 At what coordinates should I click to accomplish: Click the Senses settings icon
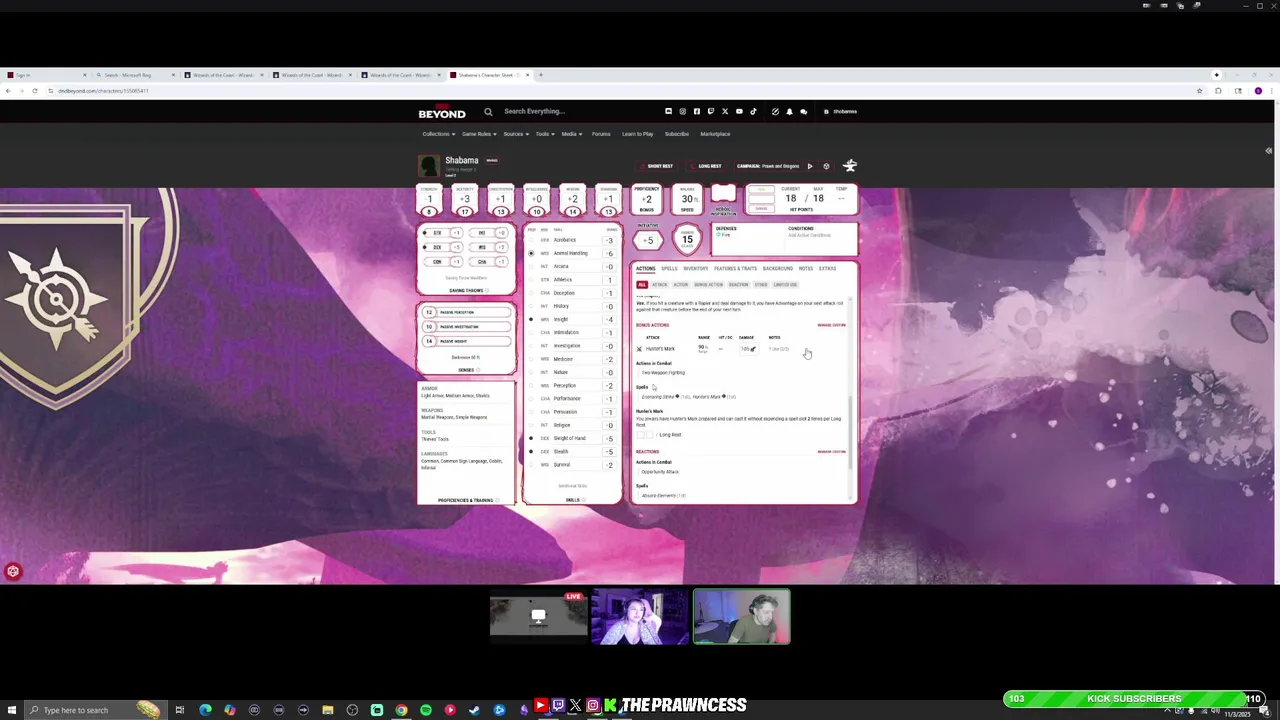point(476,370)
